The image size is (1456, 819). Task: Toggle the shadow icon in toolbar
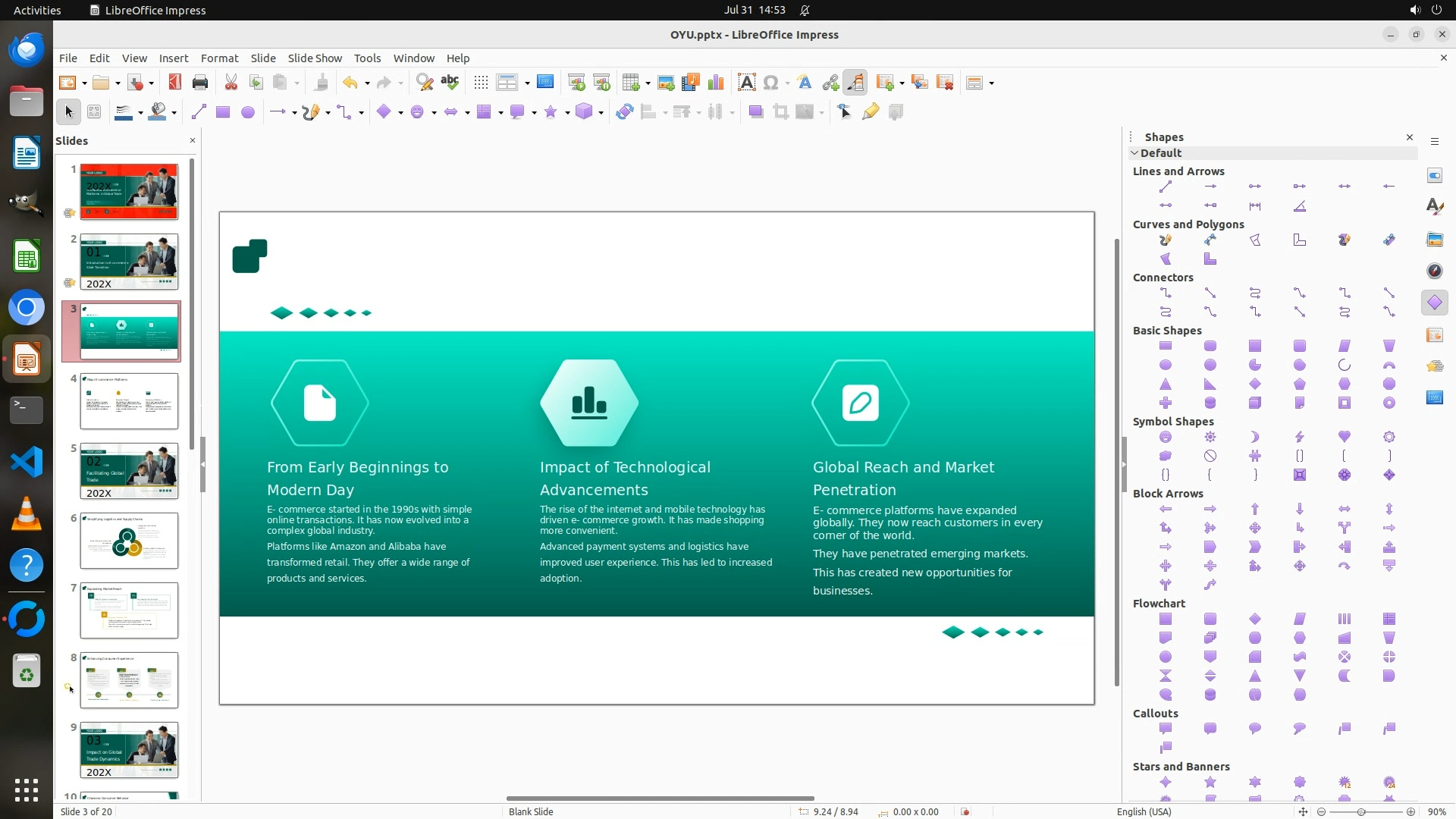click(x=755, y=112)
